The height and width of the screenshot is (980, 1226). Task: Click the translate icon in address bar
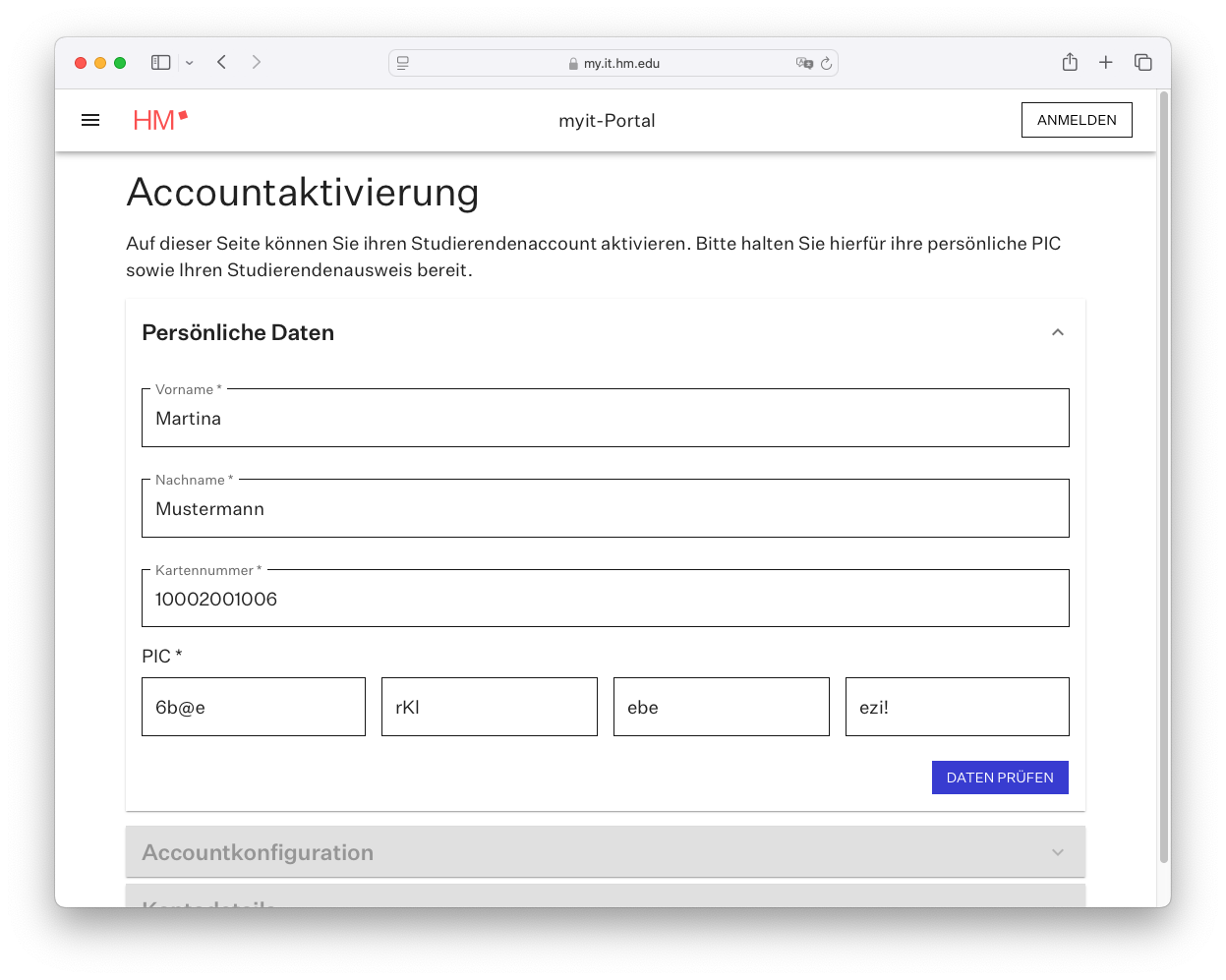click(x=804, y=64)
